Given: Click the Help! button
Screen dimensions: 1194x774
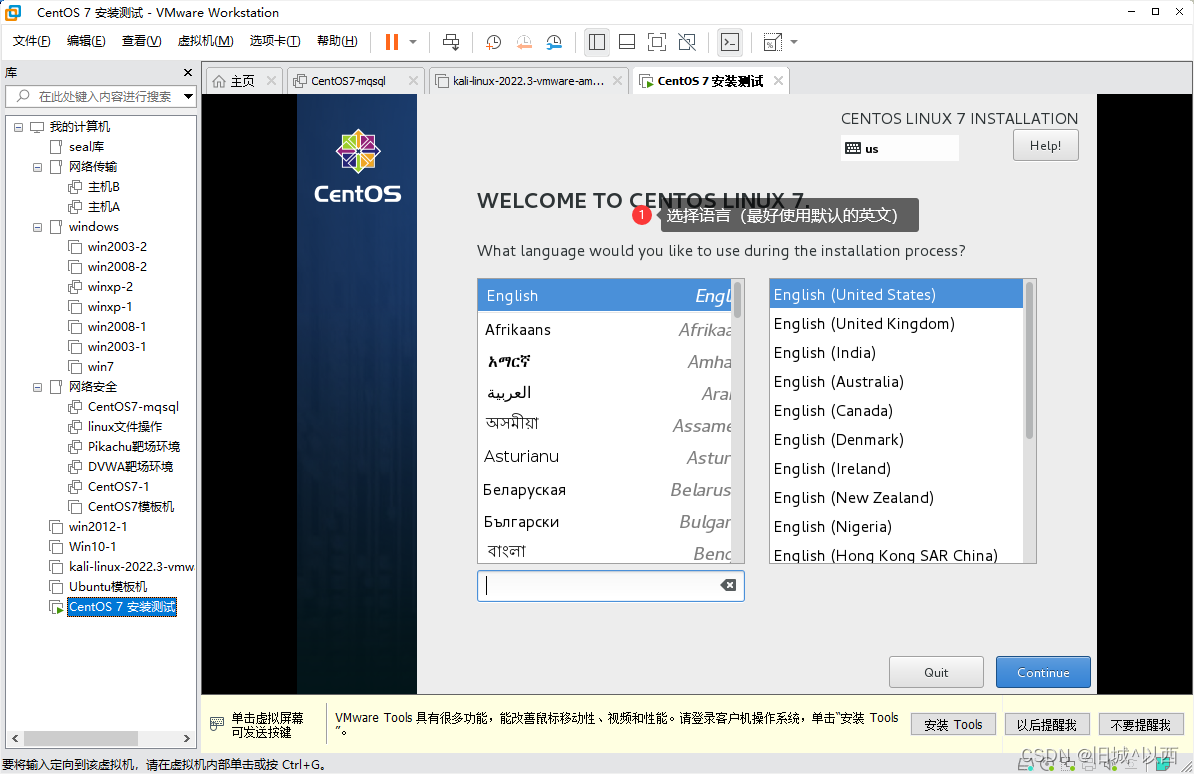Looking at the screenshot, I should pos(1046,146).
